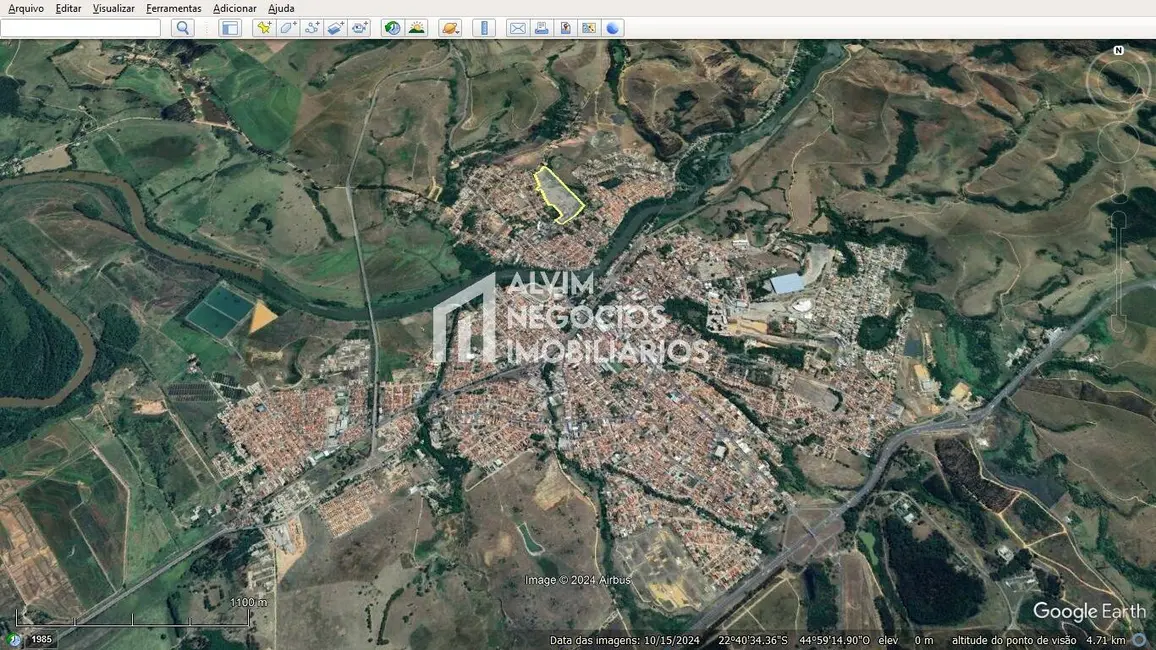The height and width of the screenshot is (650, 1156).
Task: Open the planet switcher dropdown
Action: [x=450, y=28]
